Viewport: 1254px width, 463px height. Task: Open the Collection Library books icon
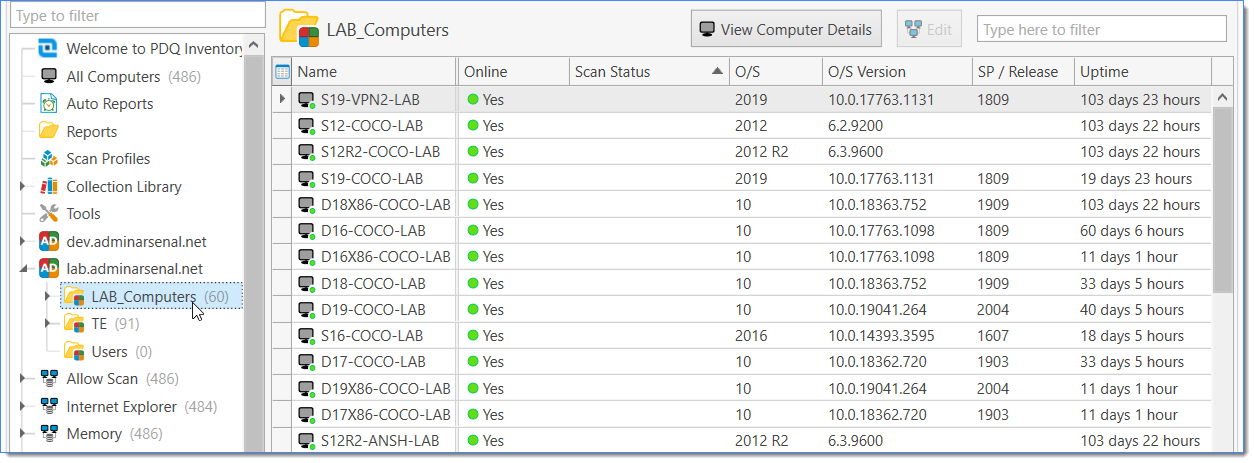click(x=48, y=187)
